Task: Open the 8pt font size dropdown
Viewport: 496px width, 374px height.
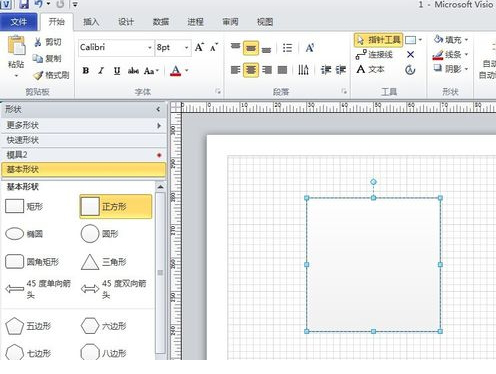Action: 187,48
